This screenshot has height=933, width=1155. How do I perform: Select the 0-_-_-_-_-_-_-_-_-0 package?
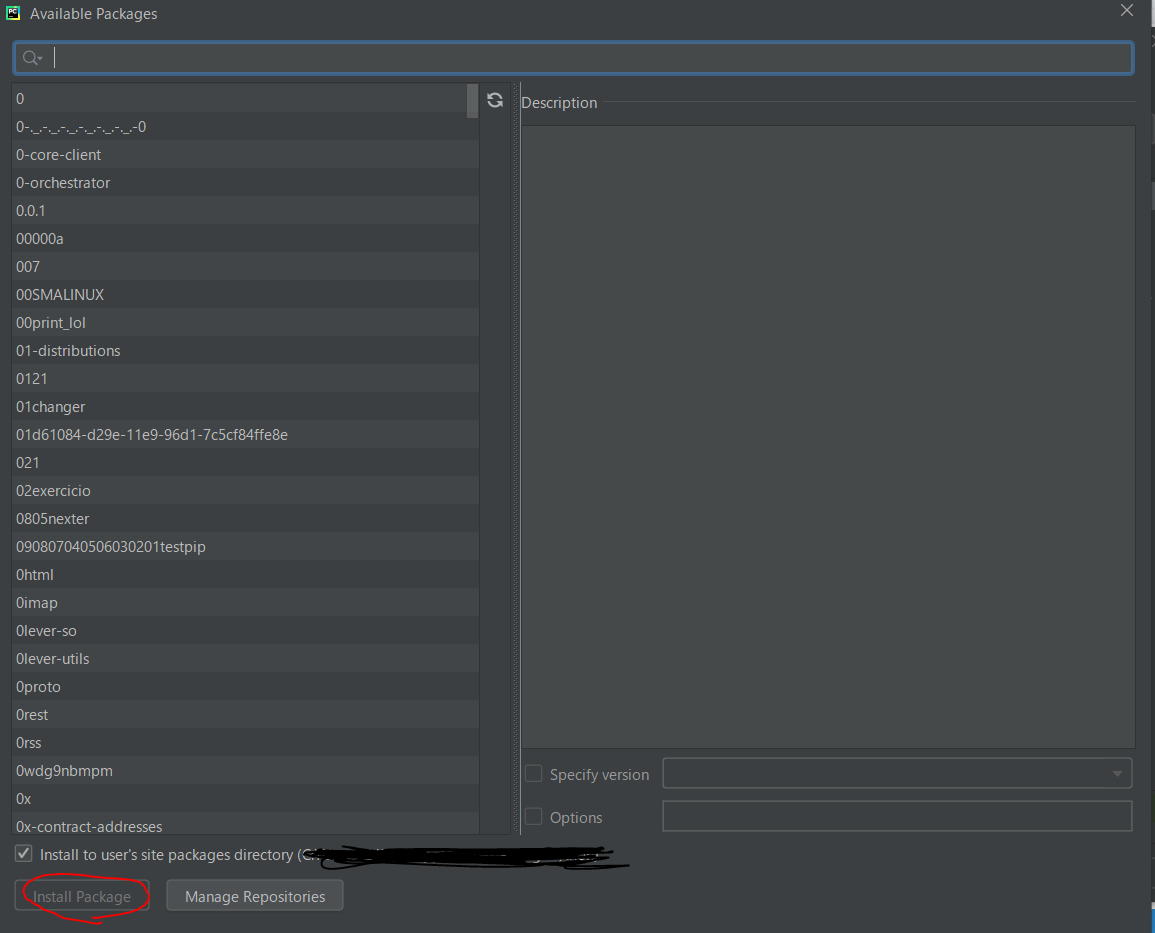coord(245,127)
